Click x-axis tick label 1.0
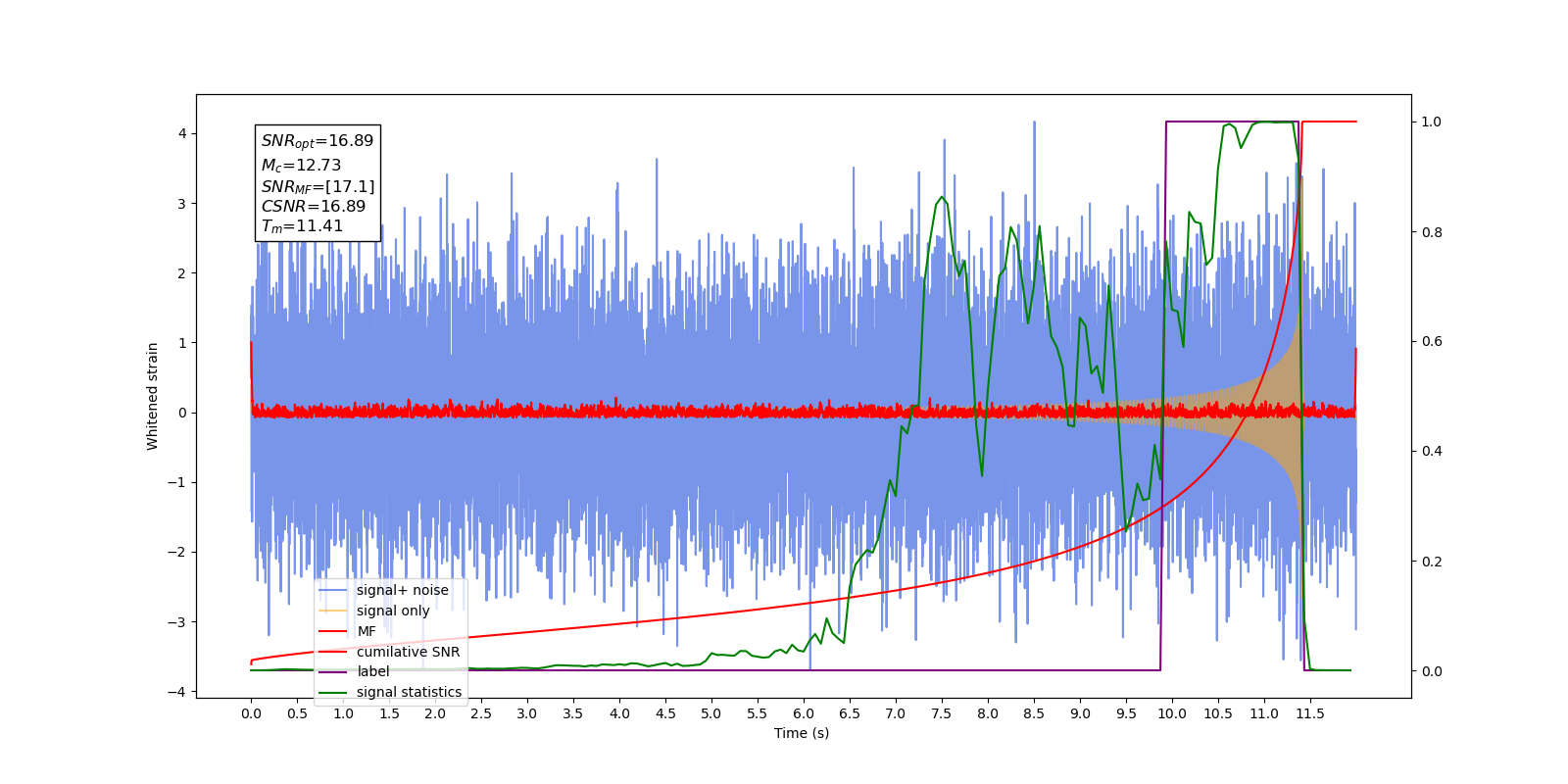The width and height of the screenshot is (1568, 784). click(x=343, y=713)
